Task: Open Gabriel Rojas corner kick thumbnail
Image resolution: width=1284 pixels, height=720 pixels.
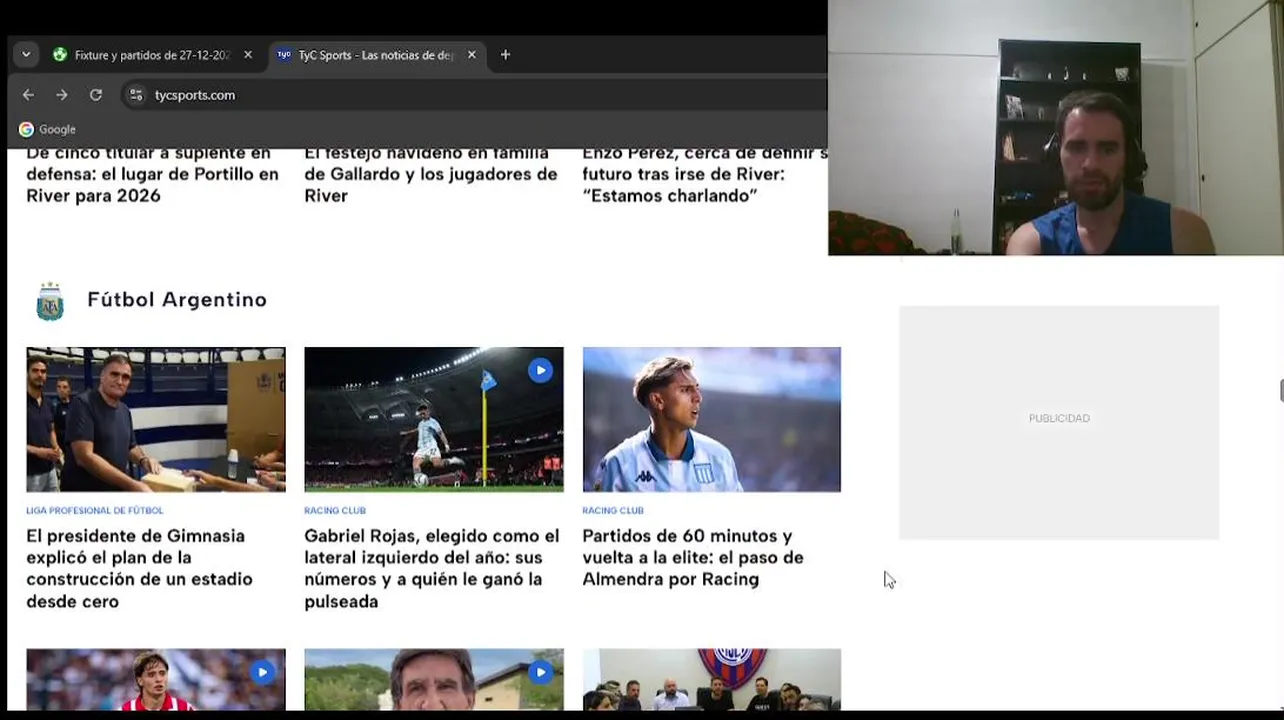Action: [x=434, y=419]
